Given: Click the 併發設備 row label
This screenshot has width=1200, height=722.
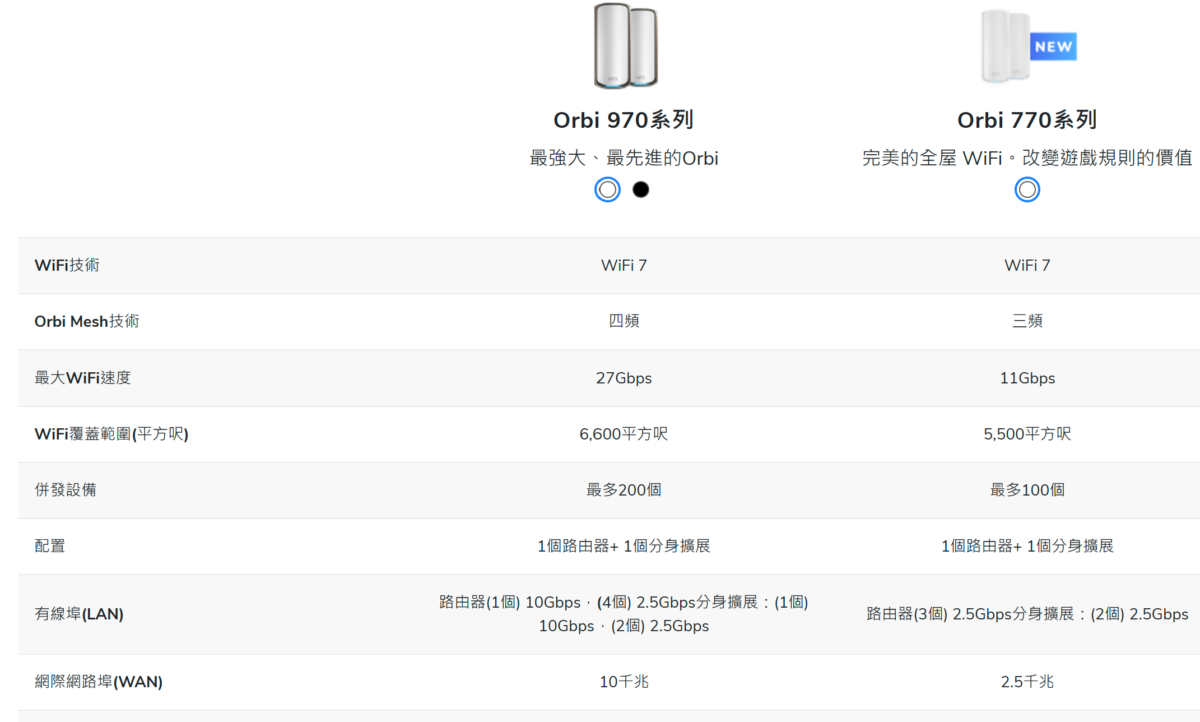Looking at the screenshot, I should click(x=66, y=490).
